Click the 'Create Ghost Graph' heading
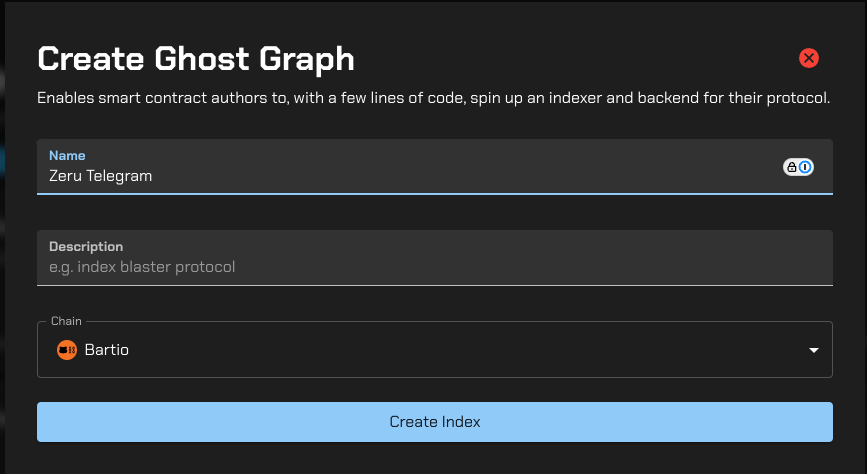Viewport: 867px width, 474px height. [196, 59]
